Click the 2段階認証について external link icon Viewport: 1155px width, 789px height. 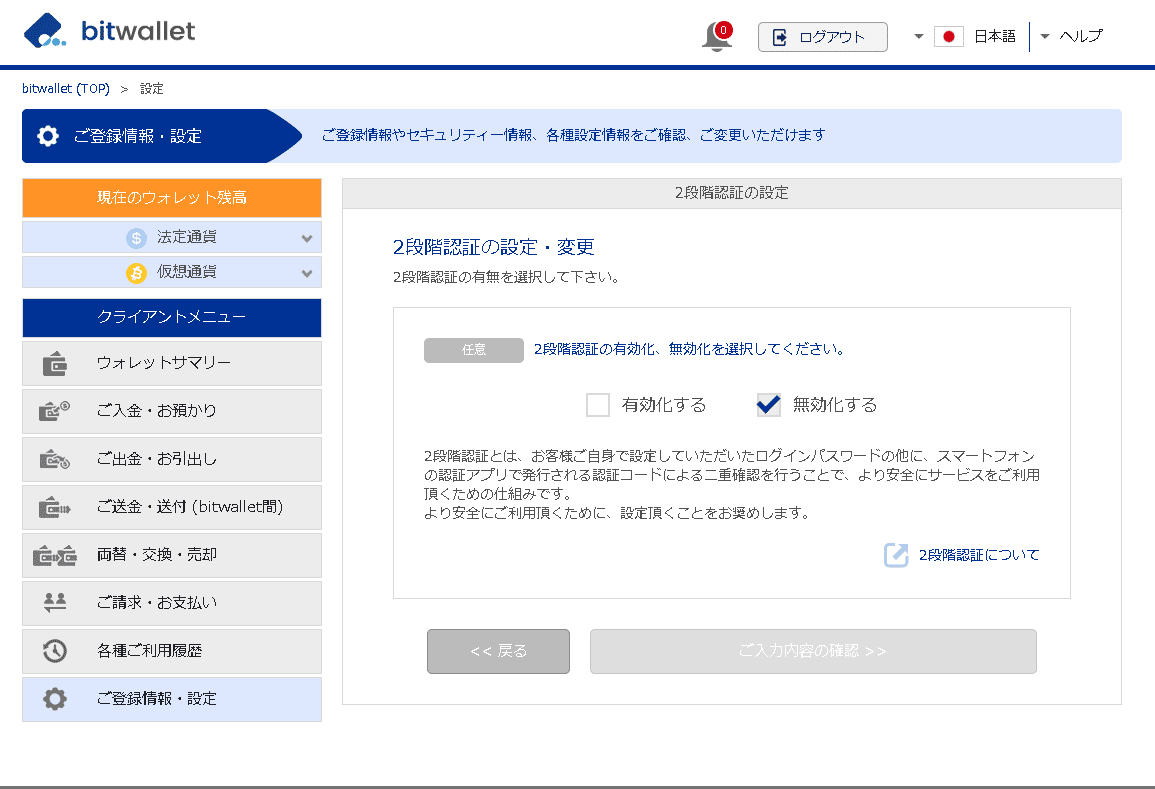(x=896, y=555)
